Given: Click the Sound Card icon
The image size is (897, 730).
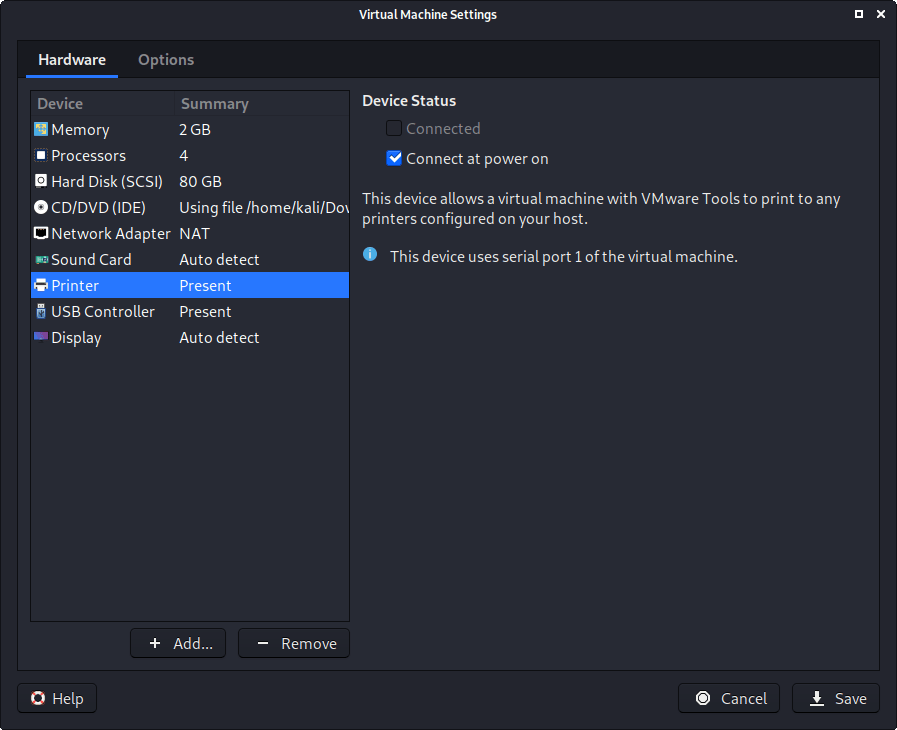Looking at the screenshot, I should tap(40, 259).
